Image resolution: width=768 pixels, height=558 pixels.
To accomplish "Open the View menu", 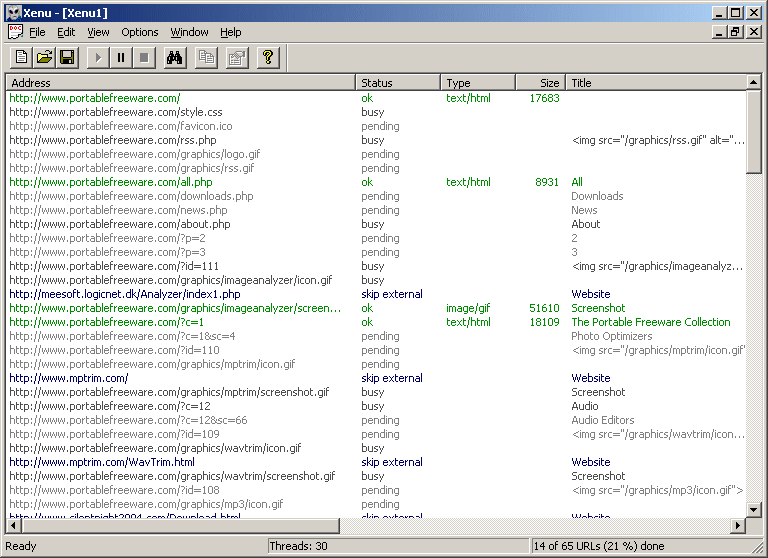I will [98, 32].
